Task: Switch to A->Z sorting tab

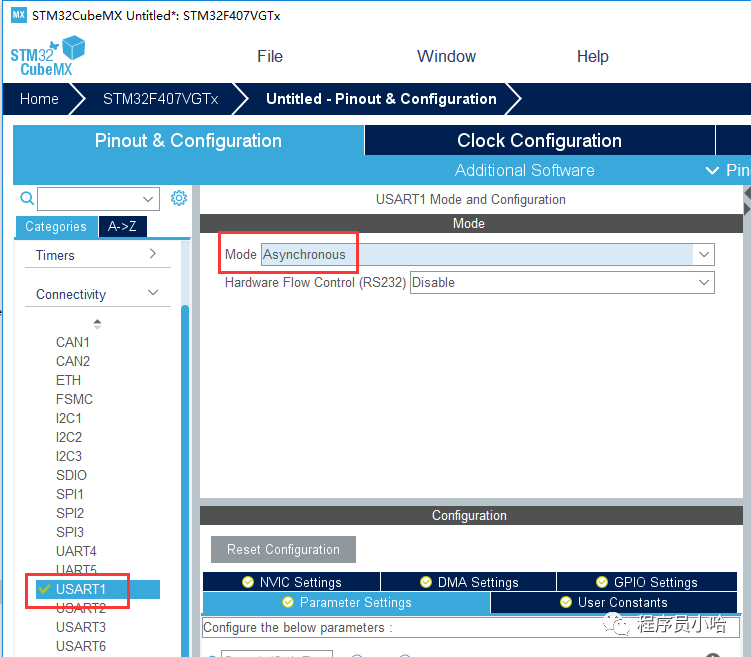Action: point(122,227)
